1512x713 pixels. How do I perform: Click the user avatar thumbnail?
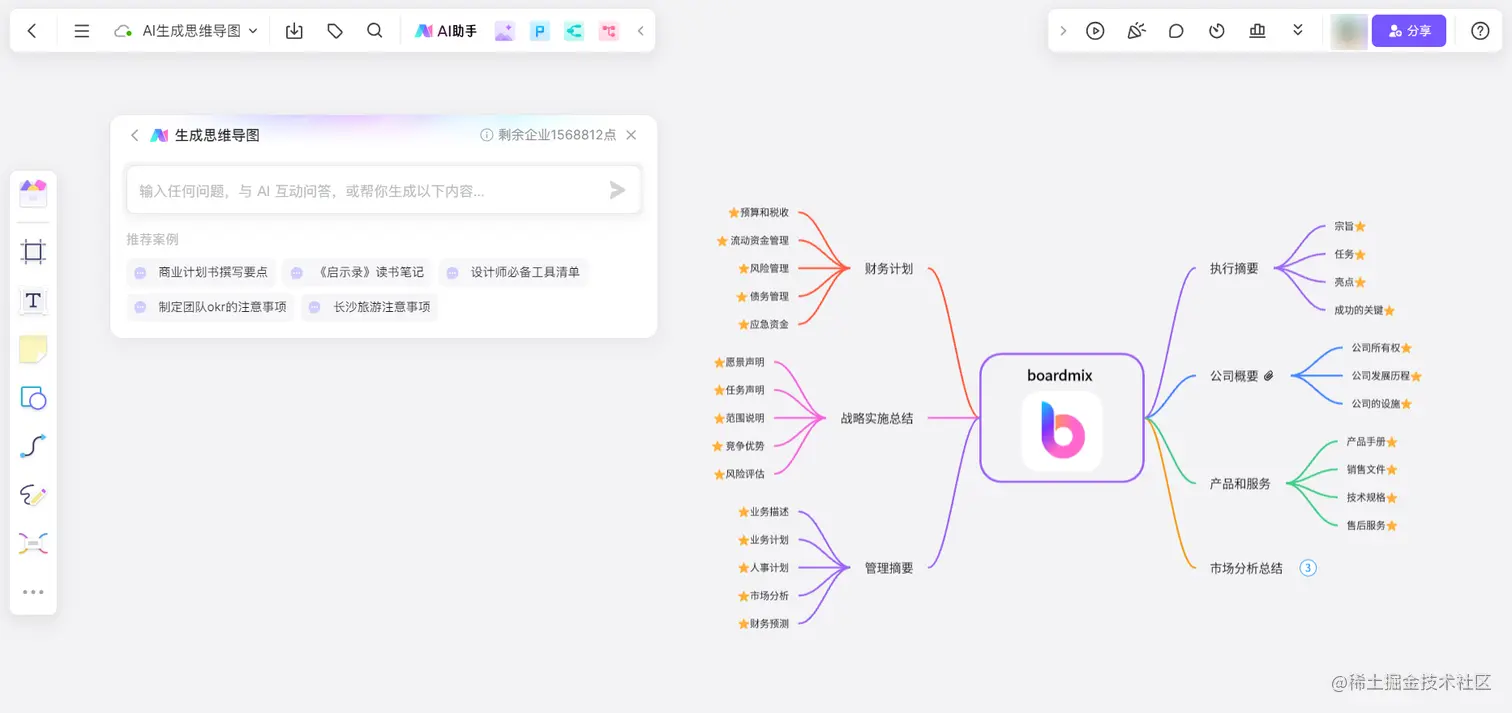(x=1349, y=31)
